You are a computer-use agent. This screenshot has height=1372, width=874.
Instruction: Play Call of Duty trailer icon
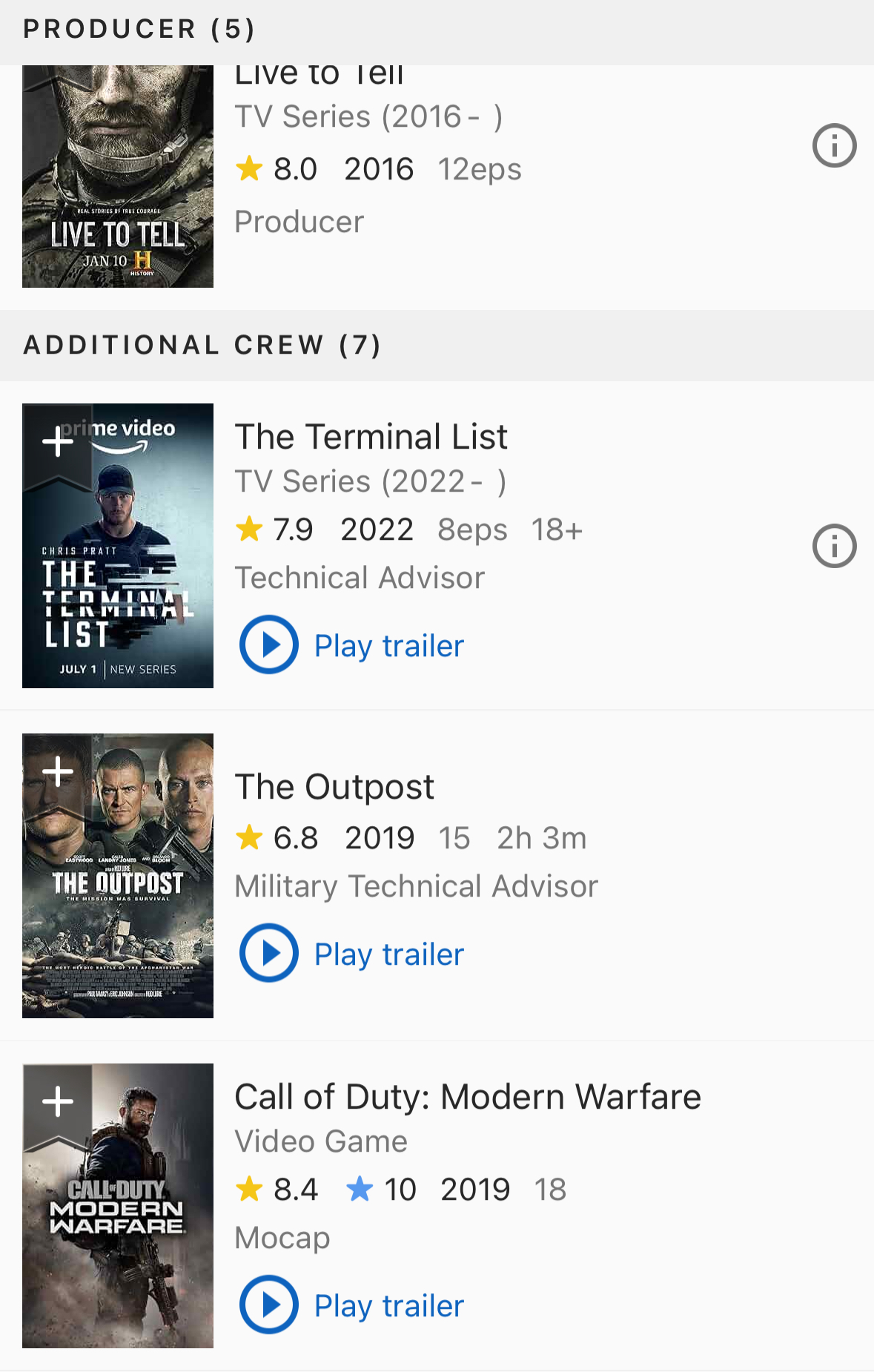pos(268,1305)
